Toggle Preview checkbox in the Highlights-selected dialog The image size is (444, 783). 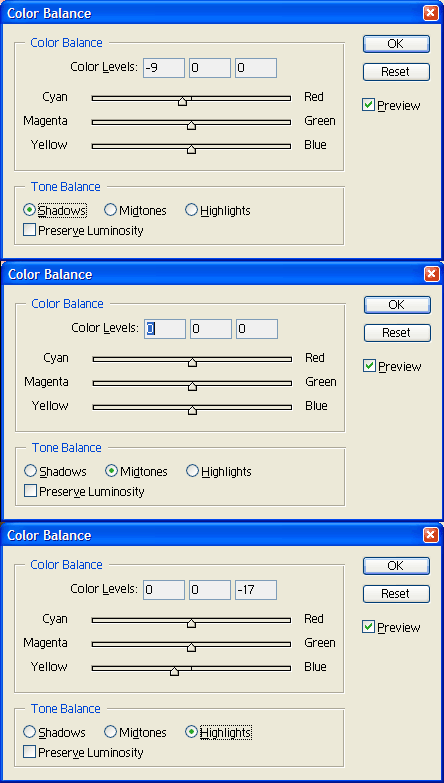[x=368, y=627]
